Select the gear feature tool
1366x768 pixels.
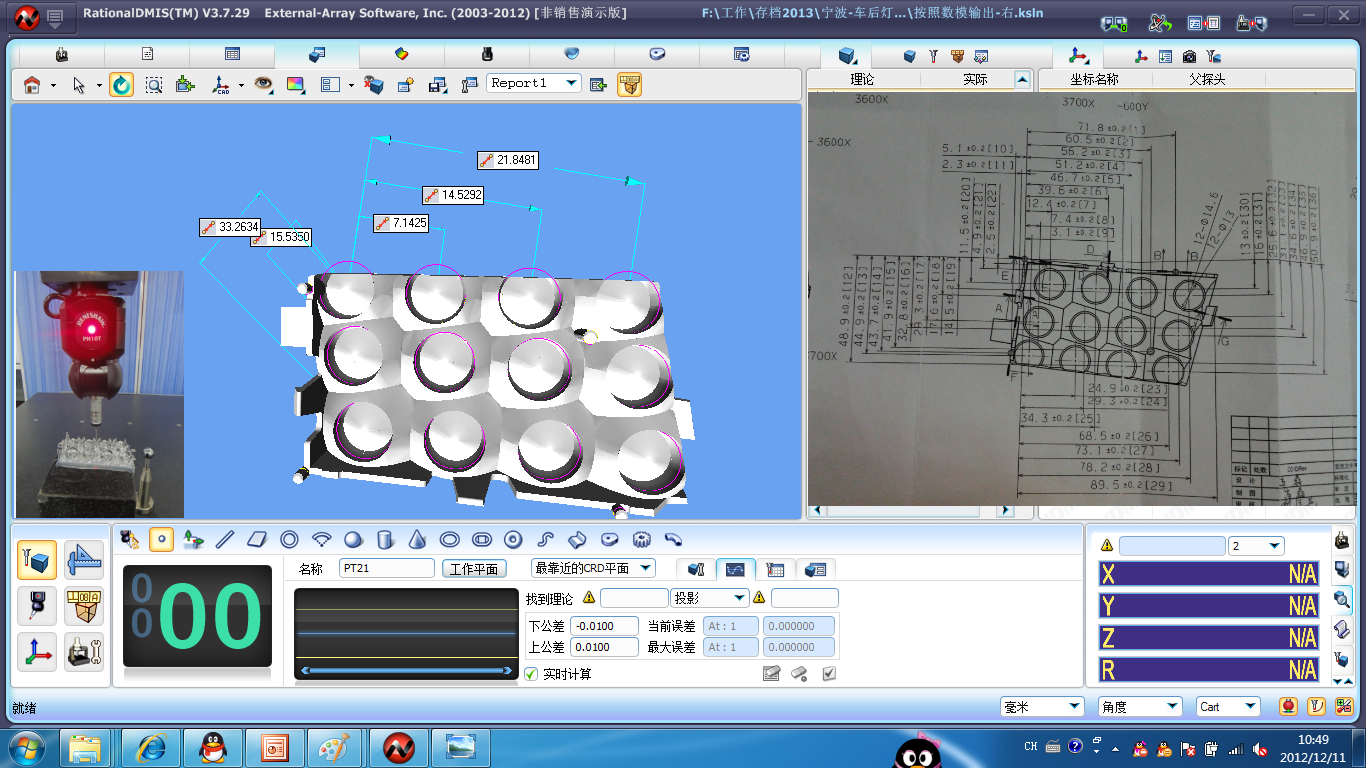[x=641, y=540]
